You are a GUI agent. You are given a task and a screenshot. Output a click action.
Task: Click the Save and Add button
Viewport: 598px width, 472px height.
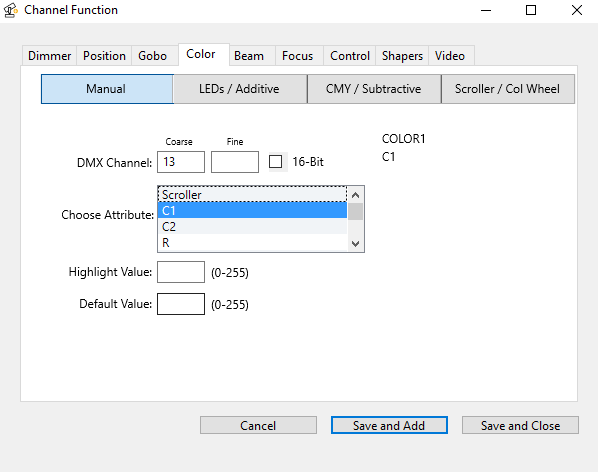[x=389, y=425]
